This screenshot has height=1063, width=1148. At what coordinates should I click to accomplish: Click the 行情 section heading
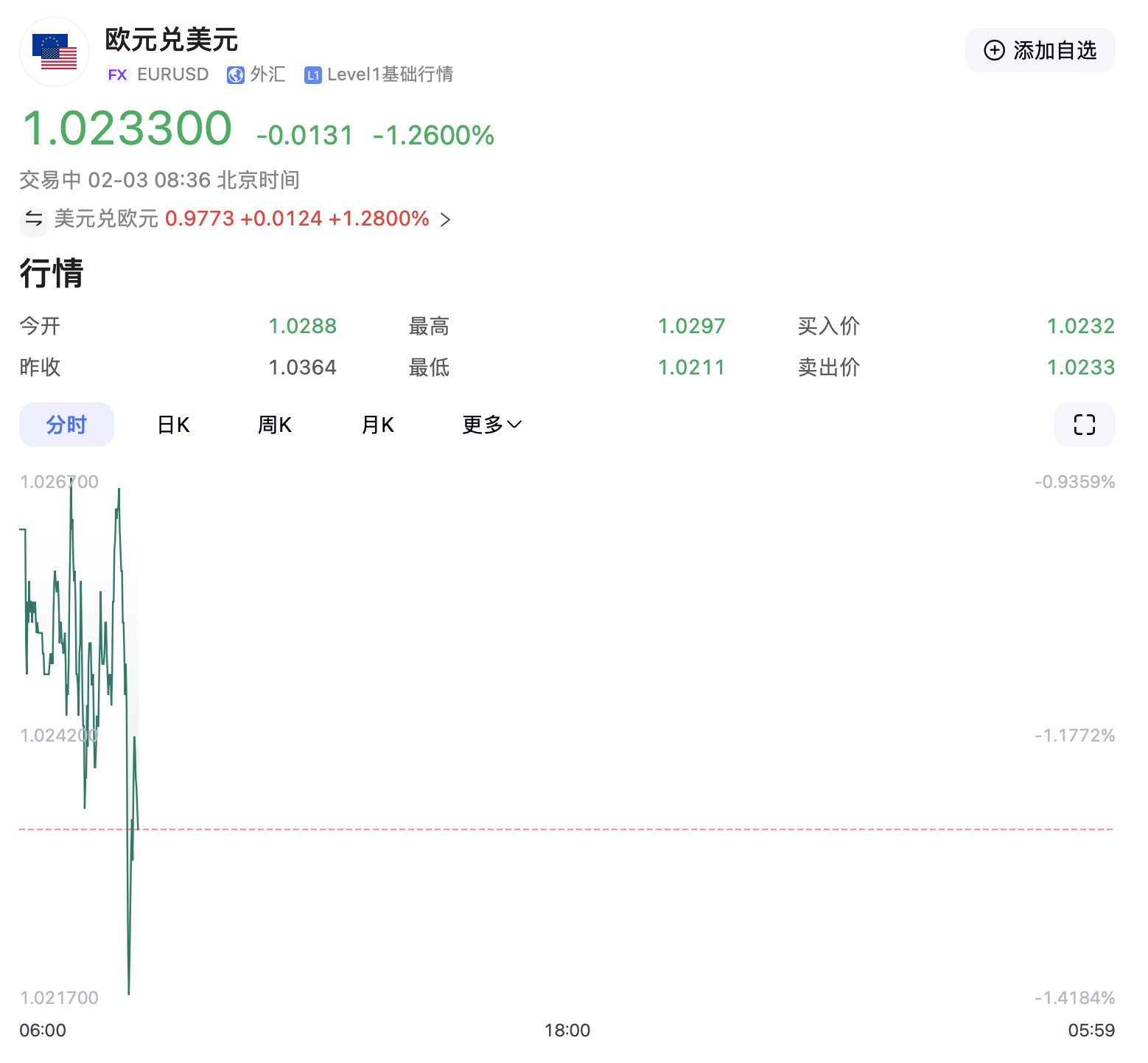52,273
